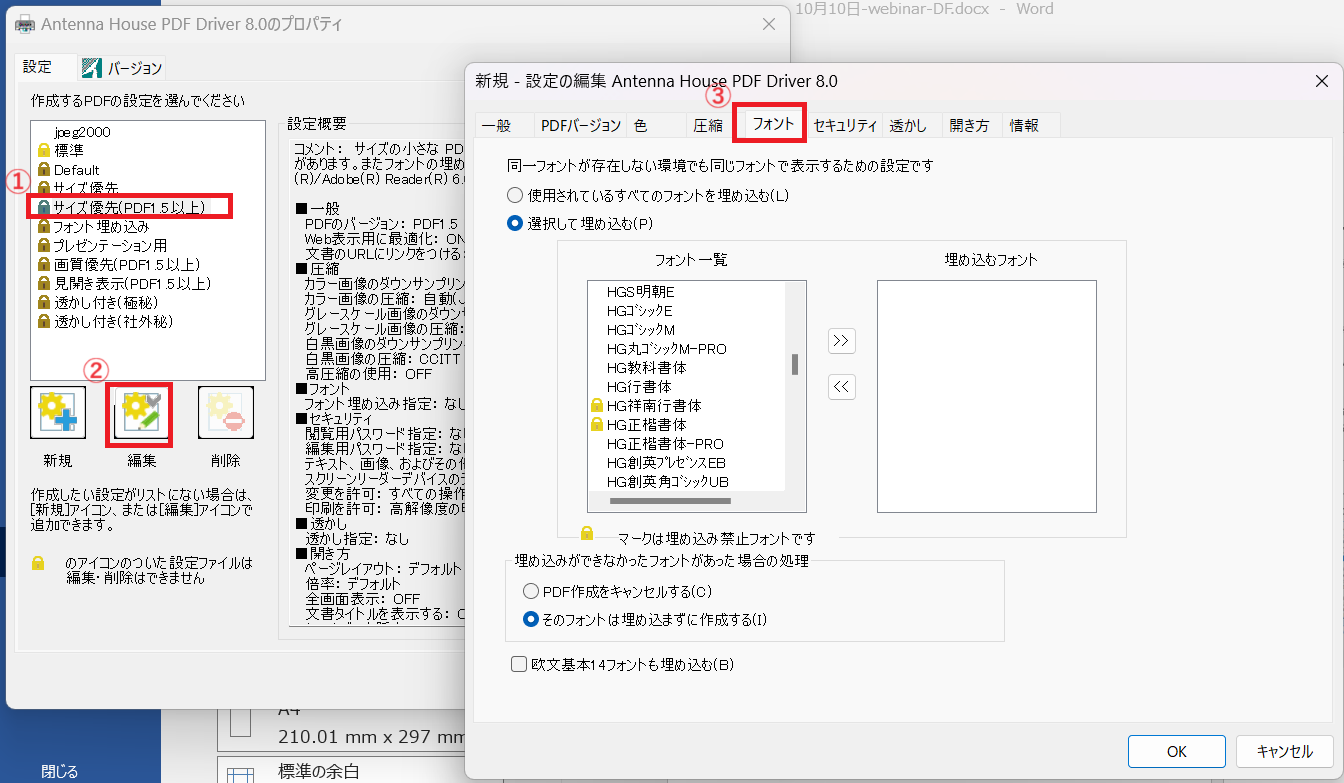Click the >> add font arrow button
Viewport: 1344px width, 783px height.
point(842,341)
